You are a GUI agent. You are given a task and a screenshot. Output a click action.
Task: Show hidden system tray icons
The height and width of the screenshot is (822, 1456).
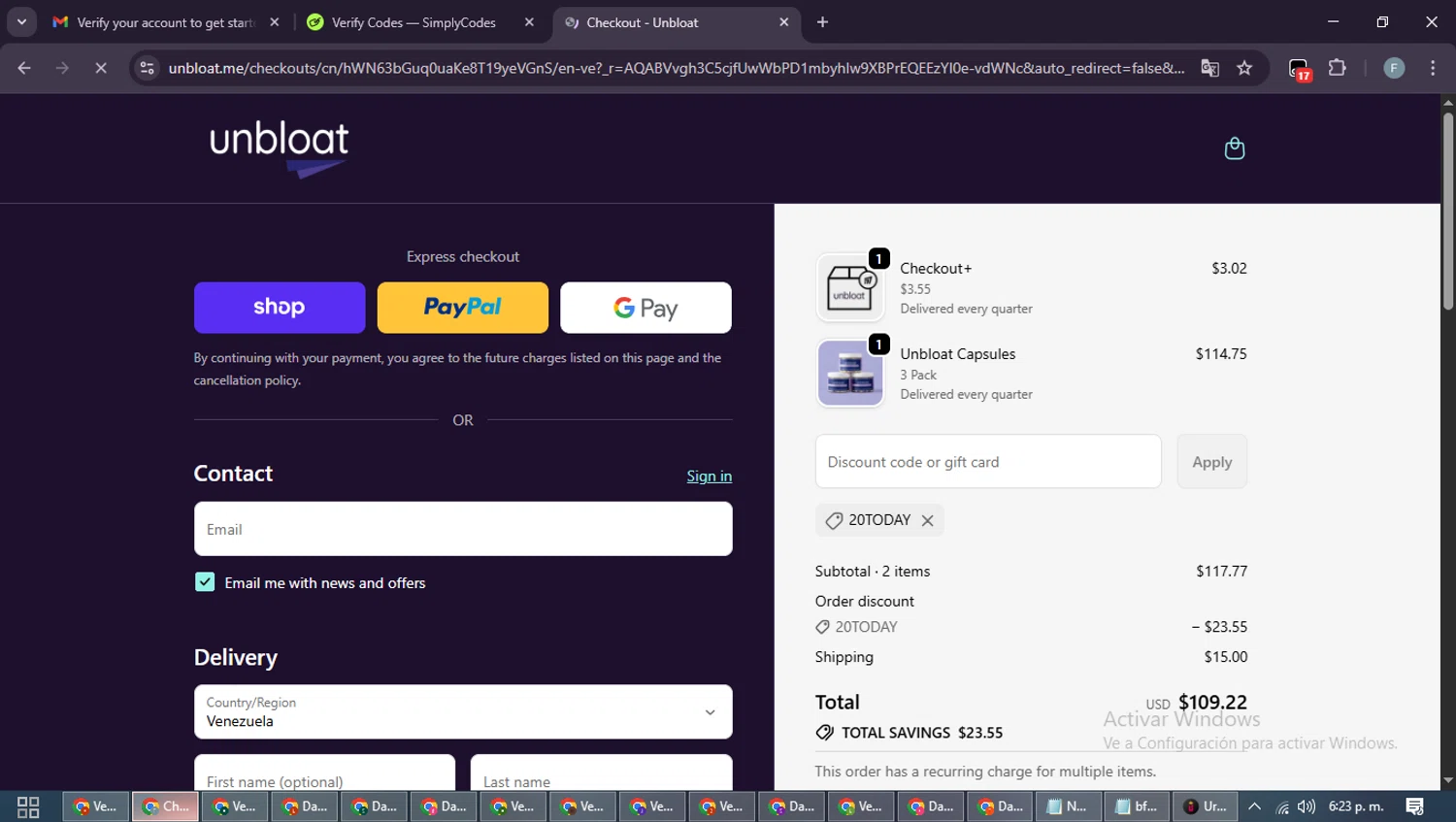click(x=1254, y=806)
